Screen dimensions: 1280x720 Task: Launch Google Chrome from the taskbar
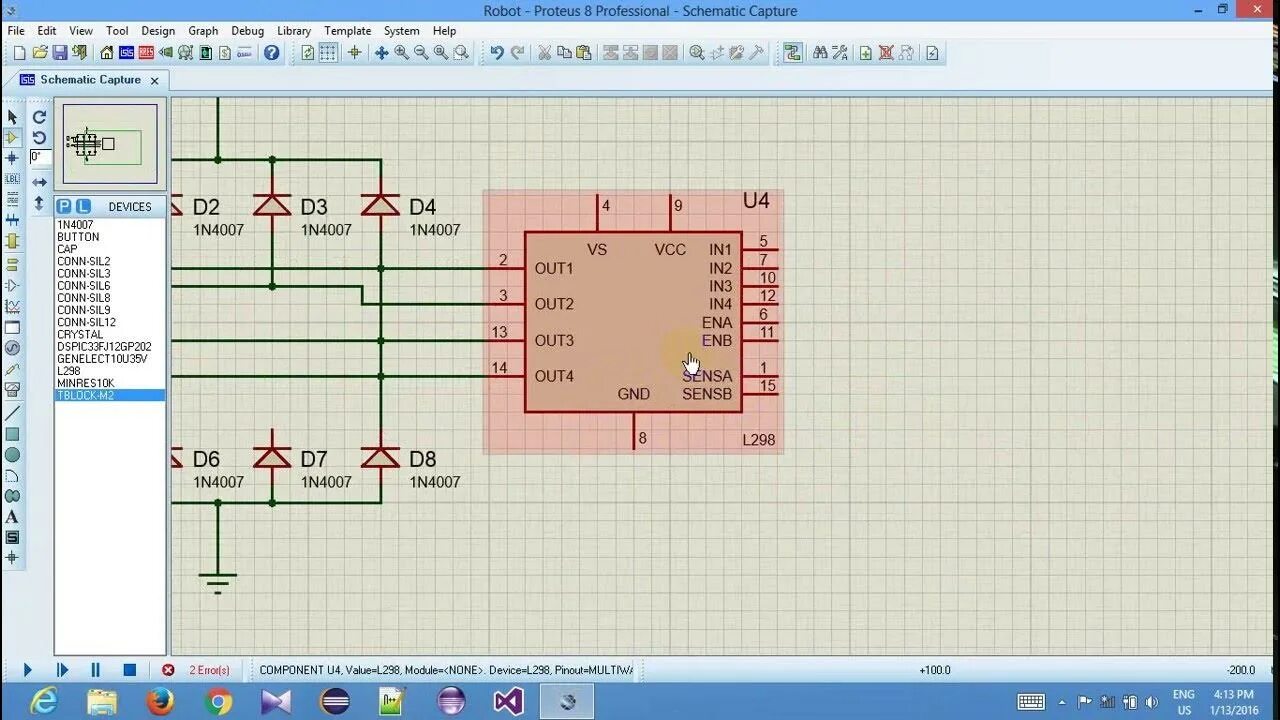218,701
